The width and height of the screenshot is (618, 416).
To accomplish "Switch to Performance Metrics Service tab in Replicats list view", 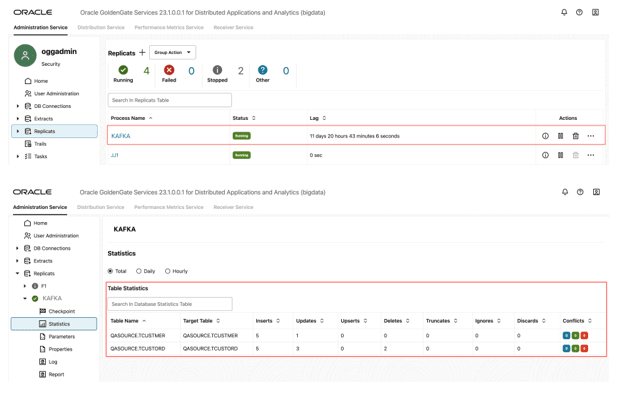I will [169, 27].
